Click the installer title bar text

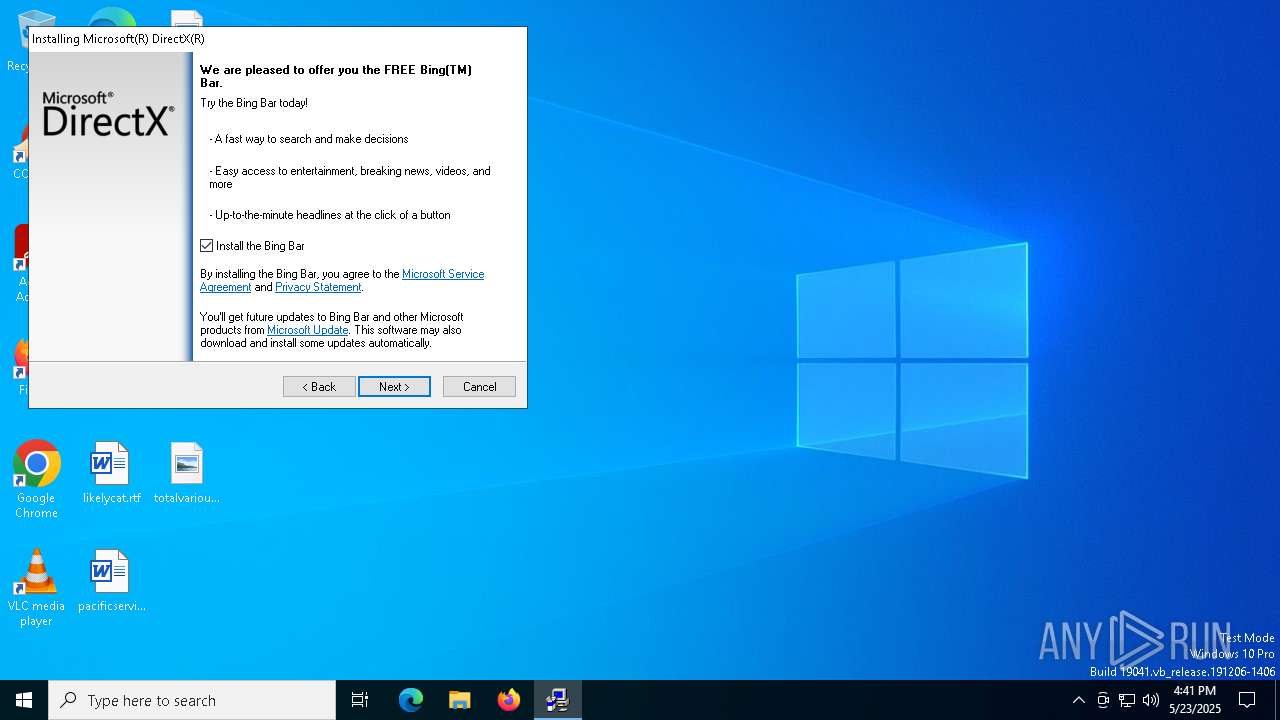(118, 39)
